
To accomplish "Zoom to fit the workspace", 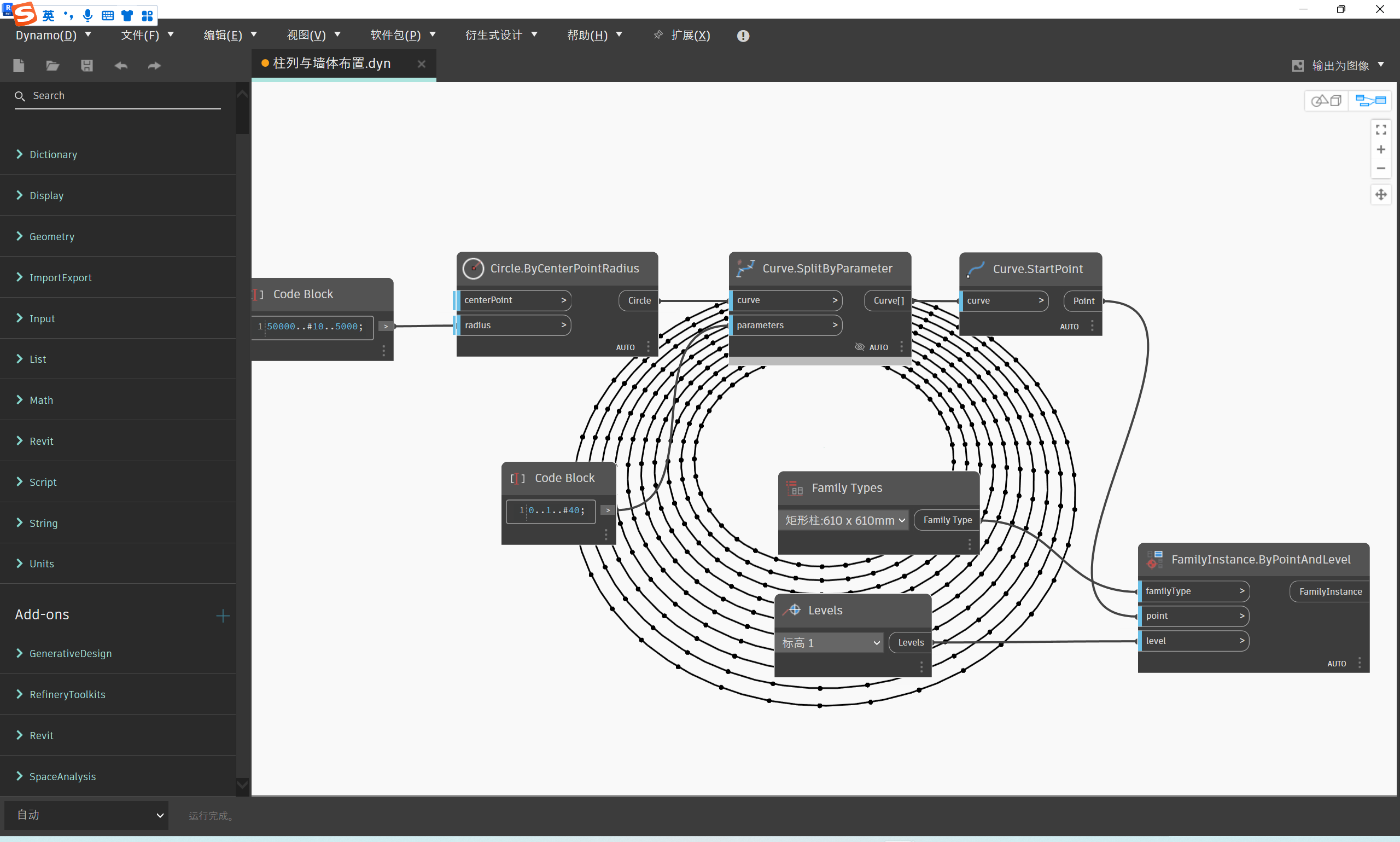I will (1381, 130).
